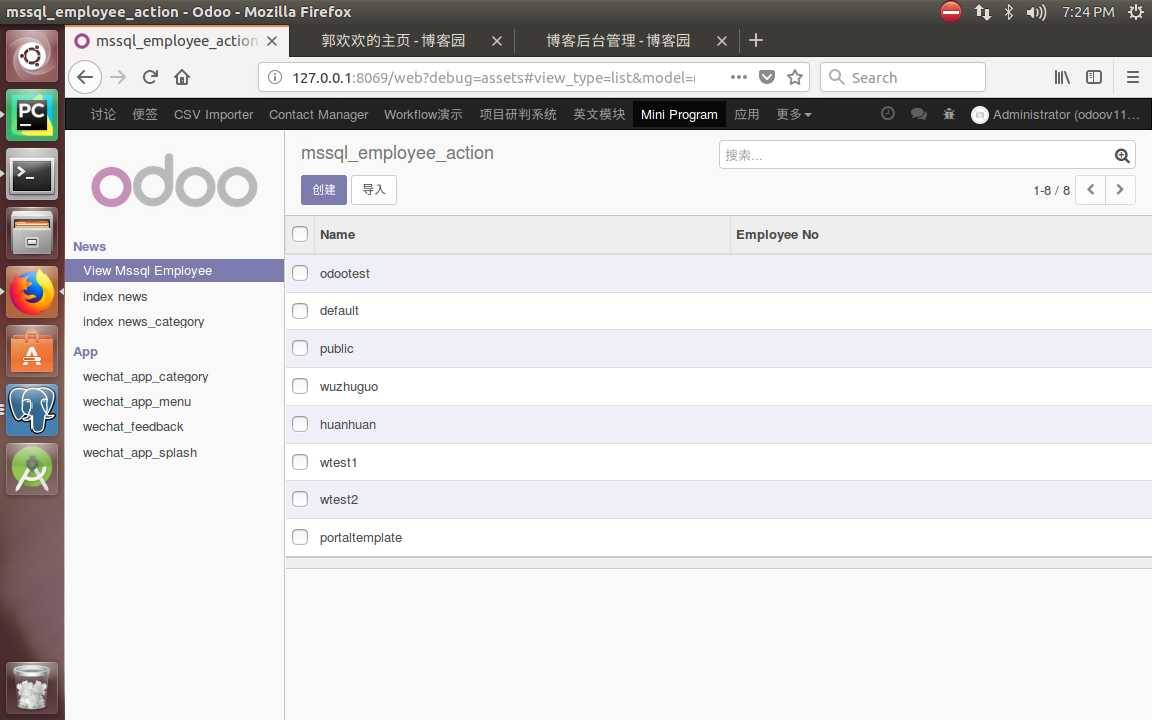Open page actions three-dots menu

point(738,77)
